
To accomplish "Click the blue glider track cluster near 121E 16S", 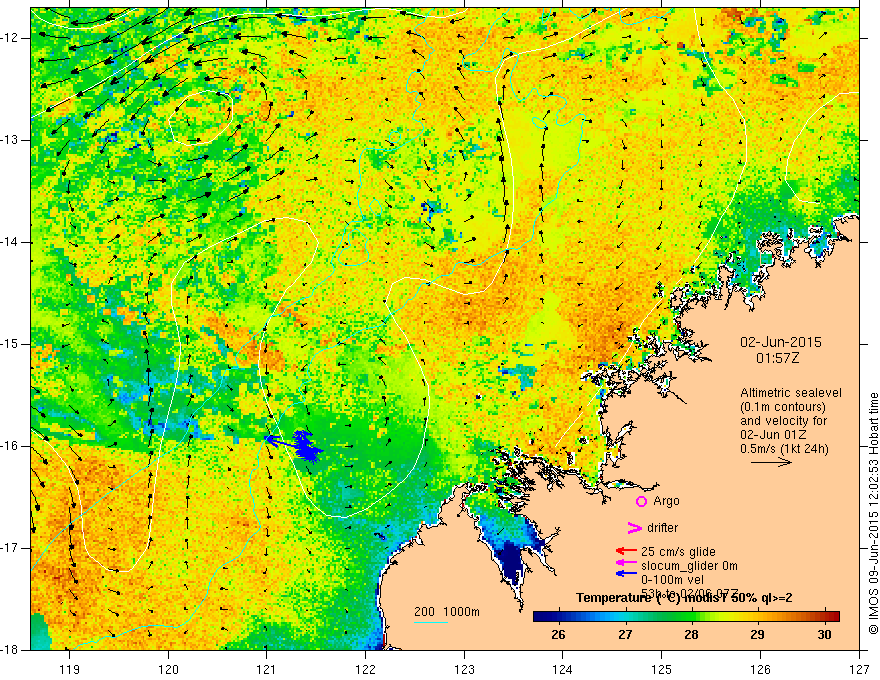I will (306, 447).
